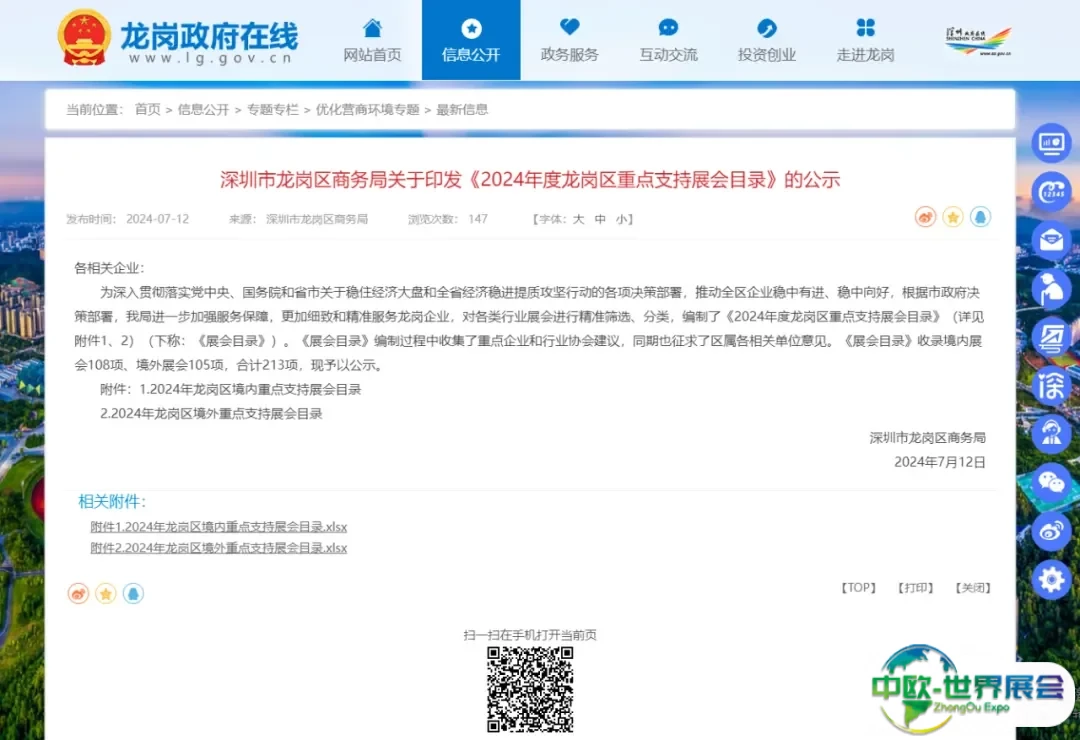1080x740 pixels.
Task: Share the page via the QQ penguin icon
Action: coord(134,593)
